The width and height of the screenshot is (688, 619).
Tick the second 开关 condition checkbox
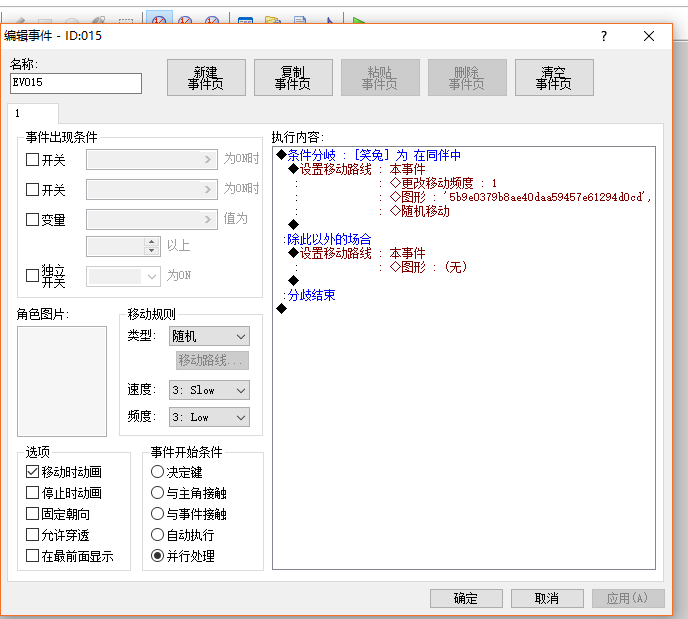tap(32, 190)
